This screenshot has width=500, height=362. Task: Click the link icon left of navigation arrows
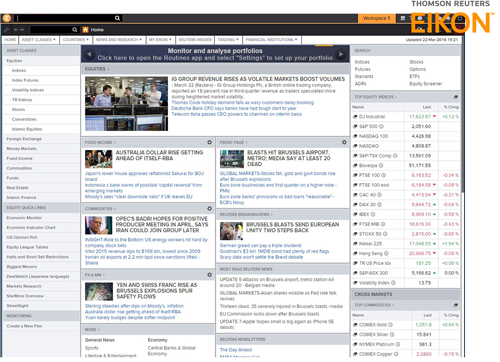coord(6,30)
